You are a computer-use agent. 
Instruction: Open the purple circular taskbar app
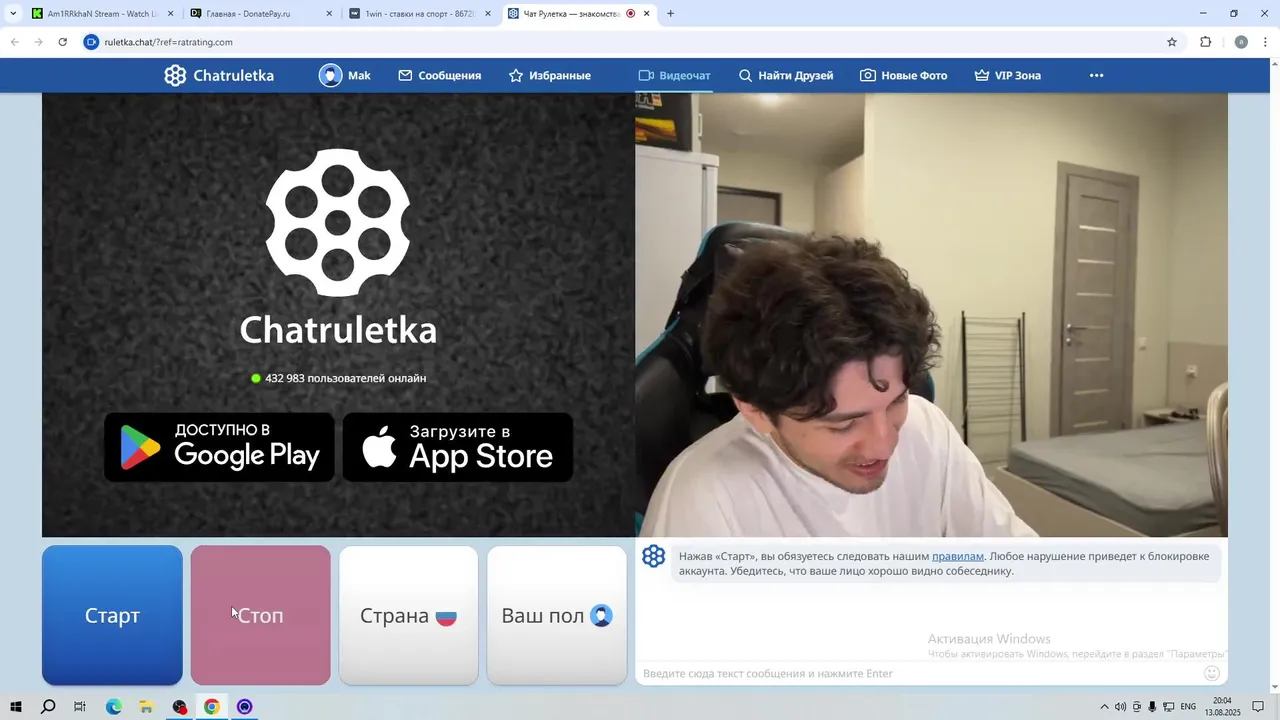pos(245,707)
